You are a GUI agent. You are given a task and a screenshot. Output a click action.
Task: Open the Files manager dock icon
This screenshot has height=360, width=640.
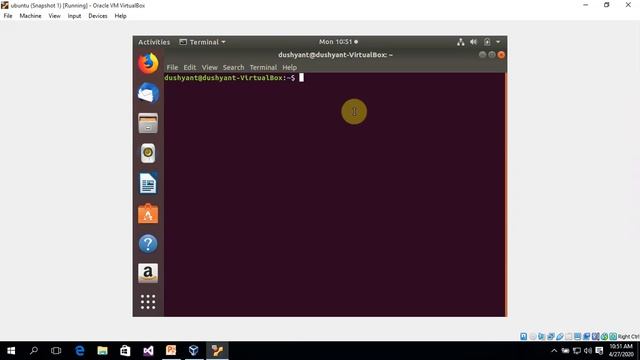(148, 123)
